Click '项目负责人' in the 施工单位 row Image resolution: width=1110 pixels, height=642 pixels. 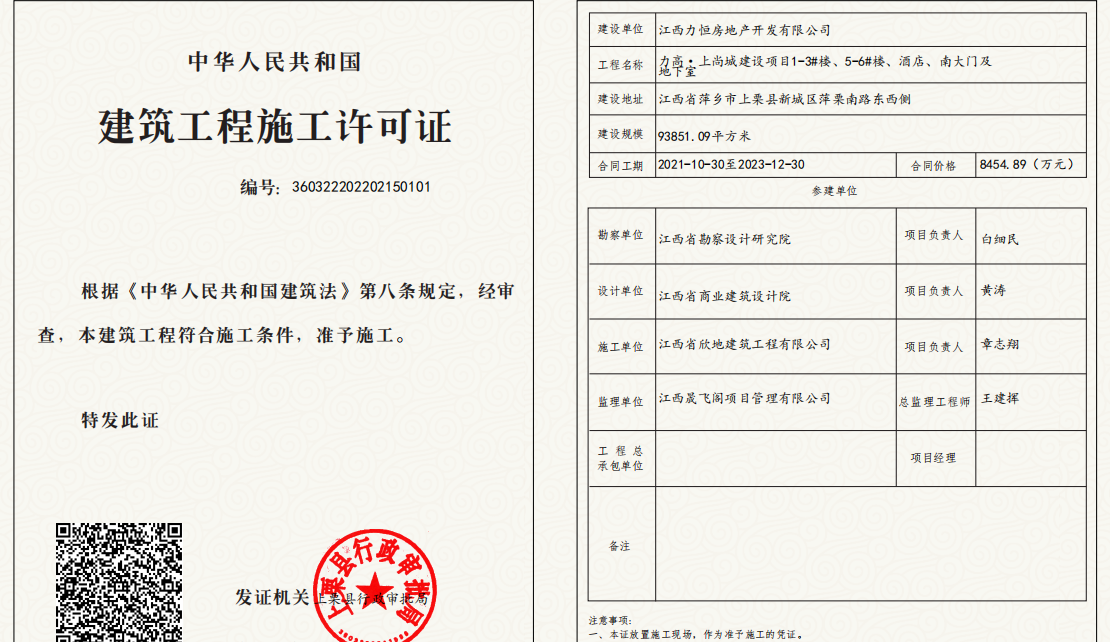pos(934,347)
